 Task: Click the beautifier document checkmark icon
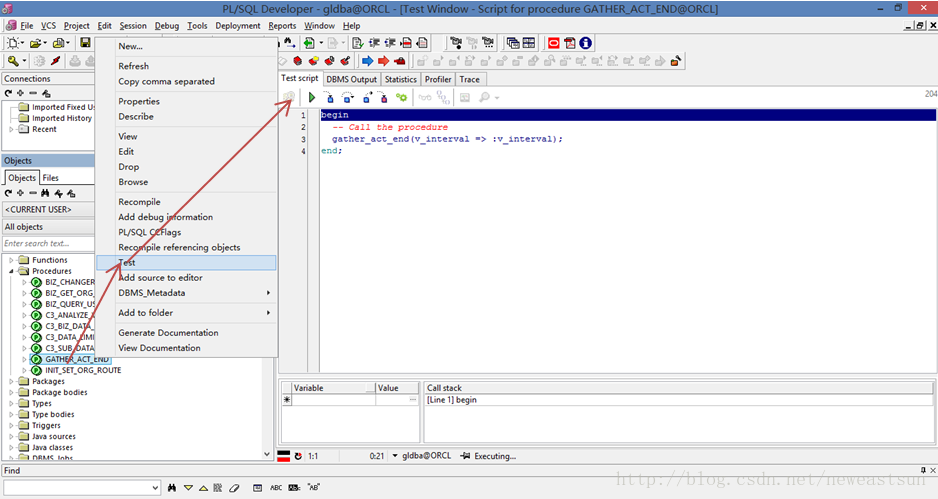pos(358,43)
